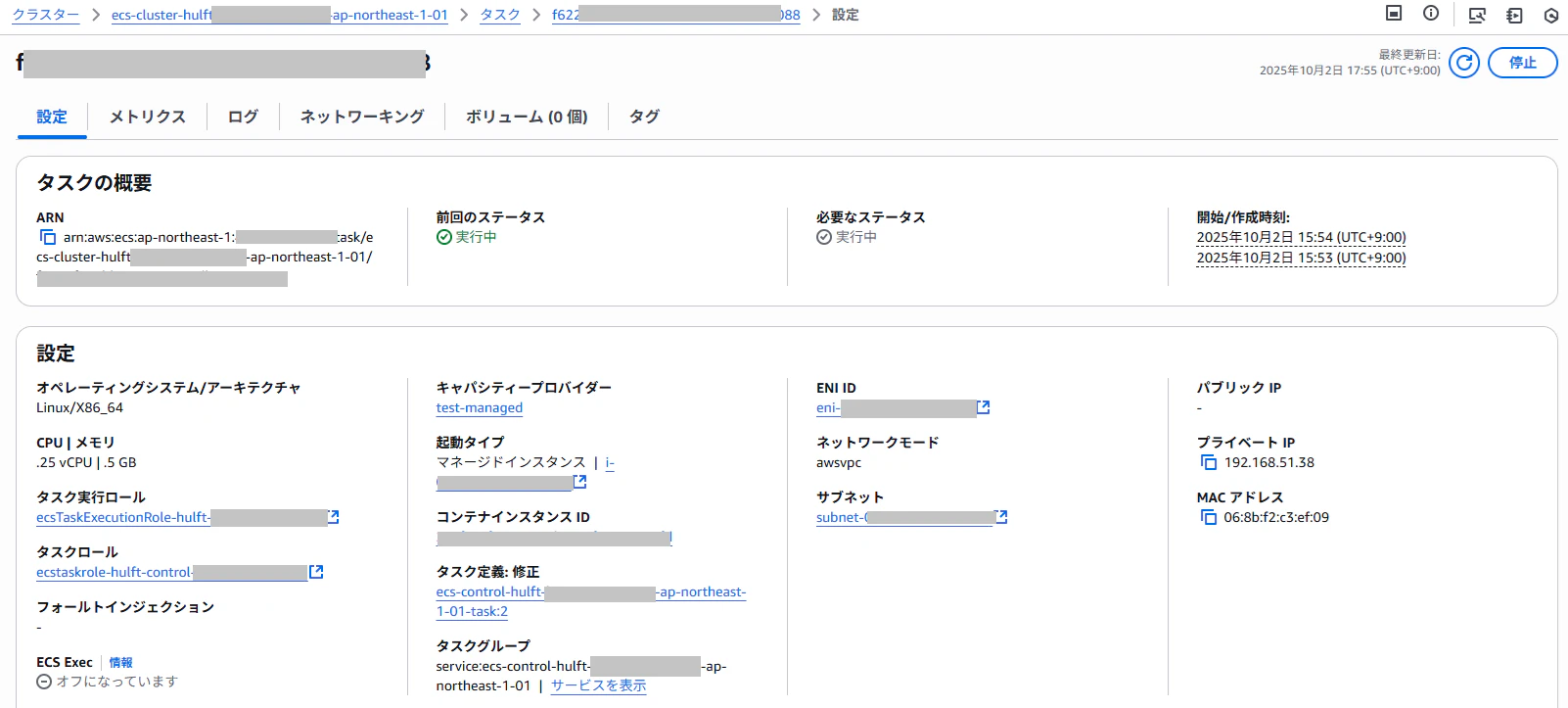This screenshot has height=708, width=1568.
Task: Follow the サービスを表示 link
Action: (599, 685)
